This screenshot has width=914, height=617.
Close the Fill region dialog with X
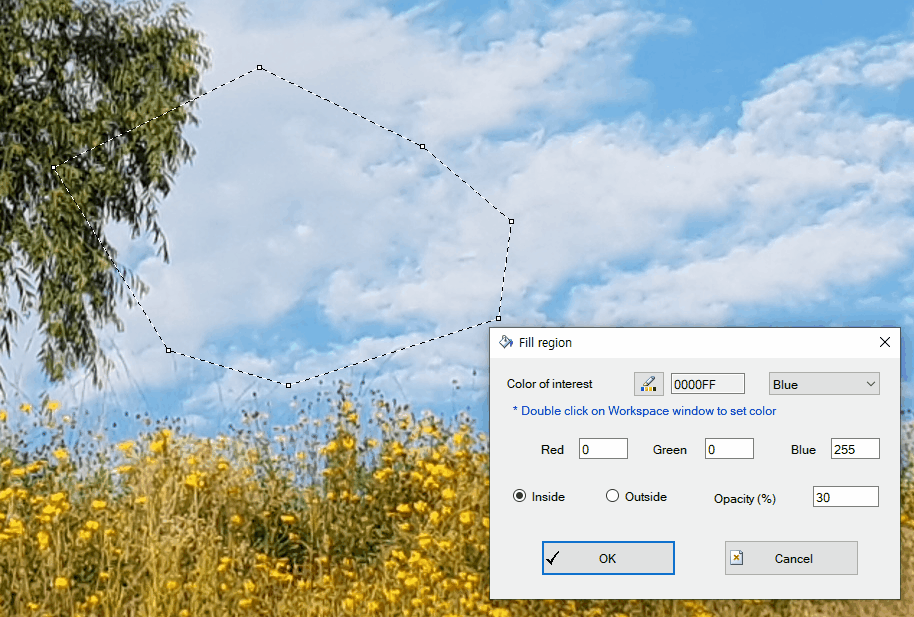[884, 342]
